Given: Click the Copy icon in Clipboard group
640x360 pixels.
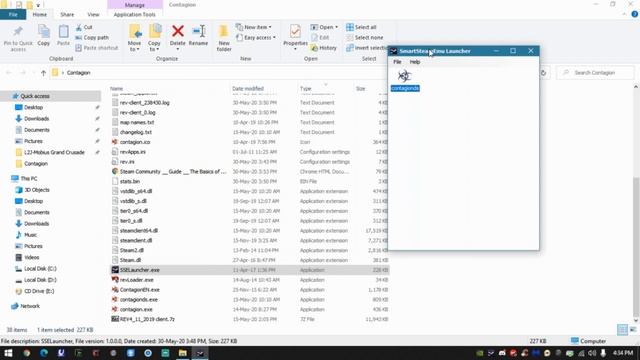Looking at the screenshot, I should tap(44, 31).
